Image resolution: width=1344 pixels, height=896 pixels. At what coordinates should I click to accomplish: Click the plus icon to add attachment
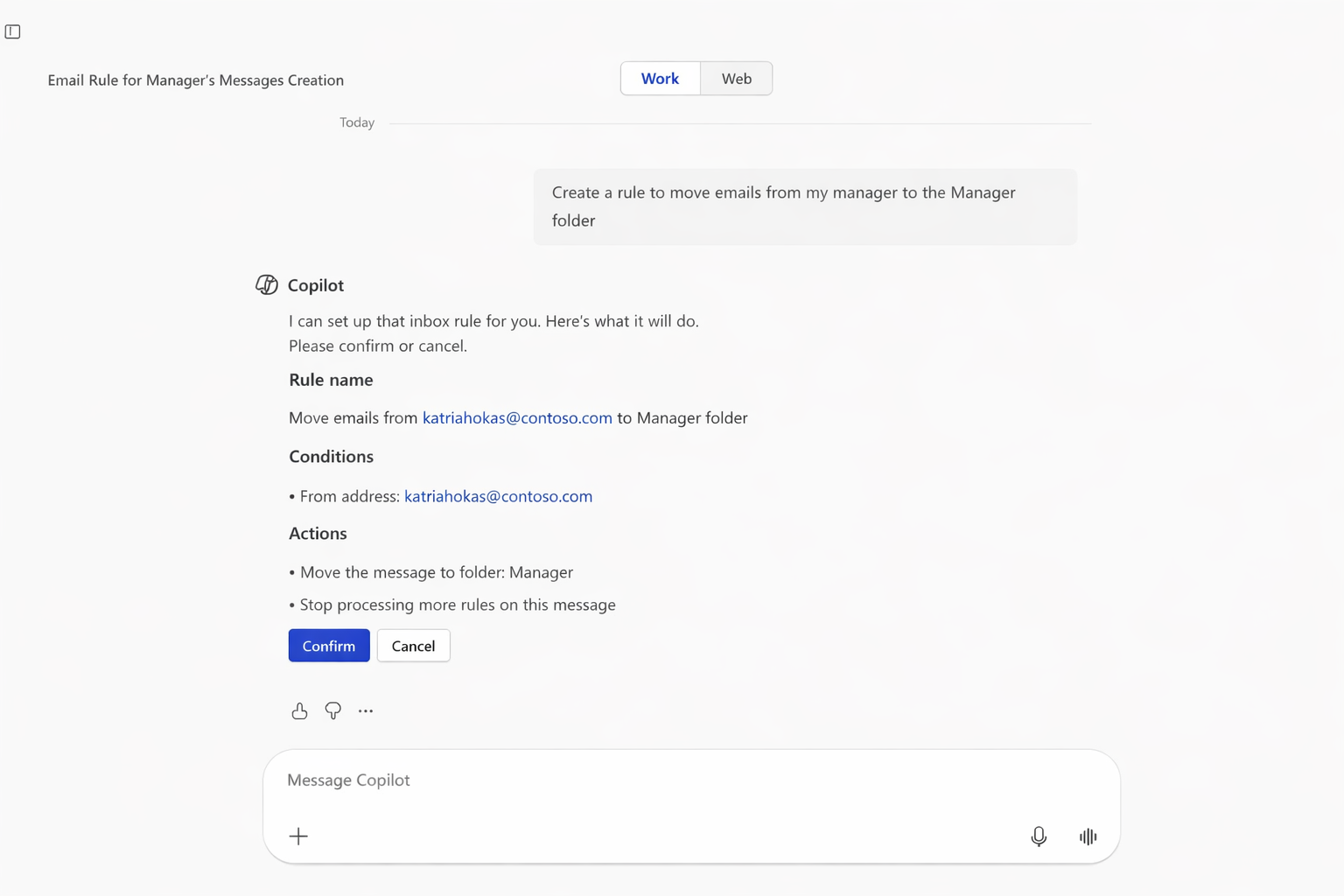click(298, 836)
